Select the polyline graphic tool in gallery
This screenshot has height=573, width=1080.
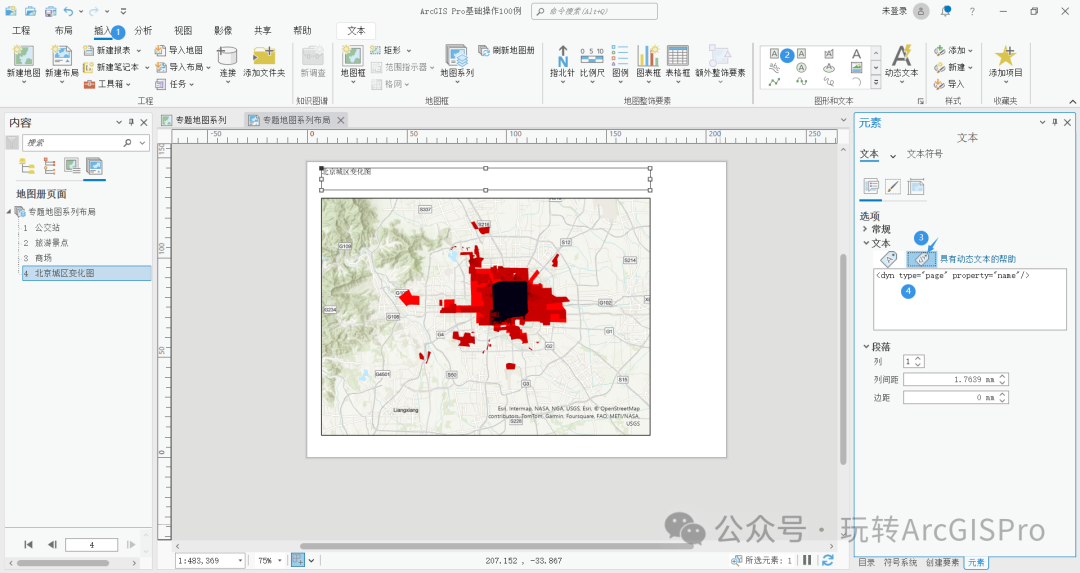tap(774, 81)
